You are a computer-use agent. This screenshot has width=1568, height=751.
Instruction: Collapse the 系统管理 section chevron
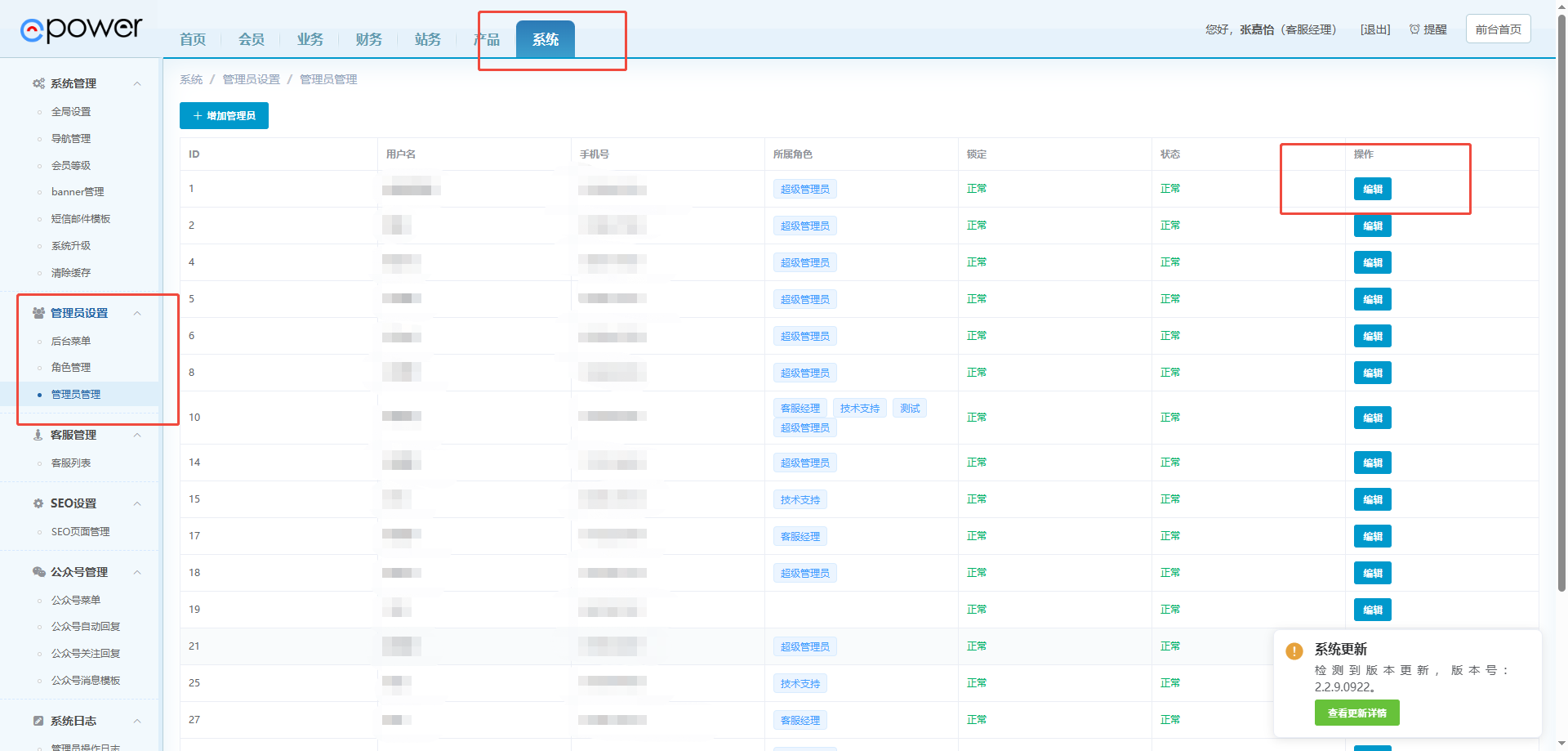pos(137,83)
